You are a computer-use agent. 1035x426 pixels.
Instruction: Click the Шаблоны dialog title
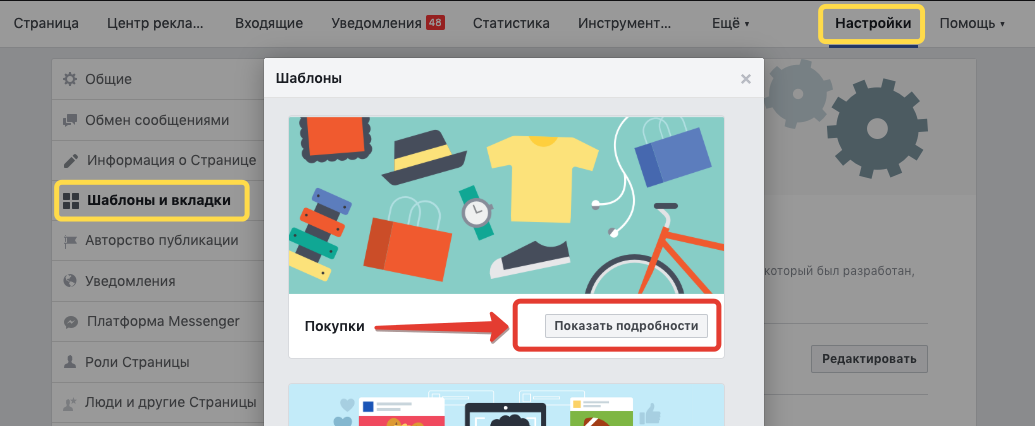point(309,79)
